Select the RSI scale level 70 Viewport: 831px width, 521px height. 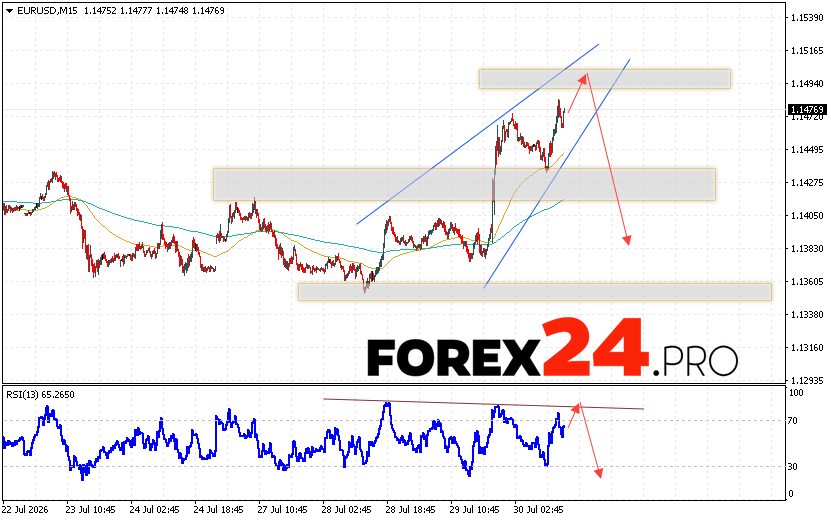coord(792,421)
